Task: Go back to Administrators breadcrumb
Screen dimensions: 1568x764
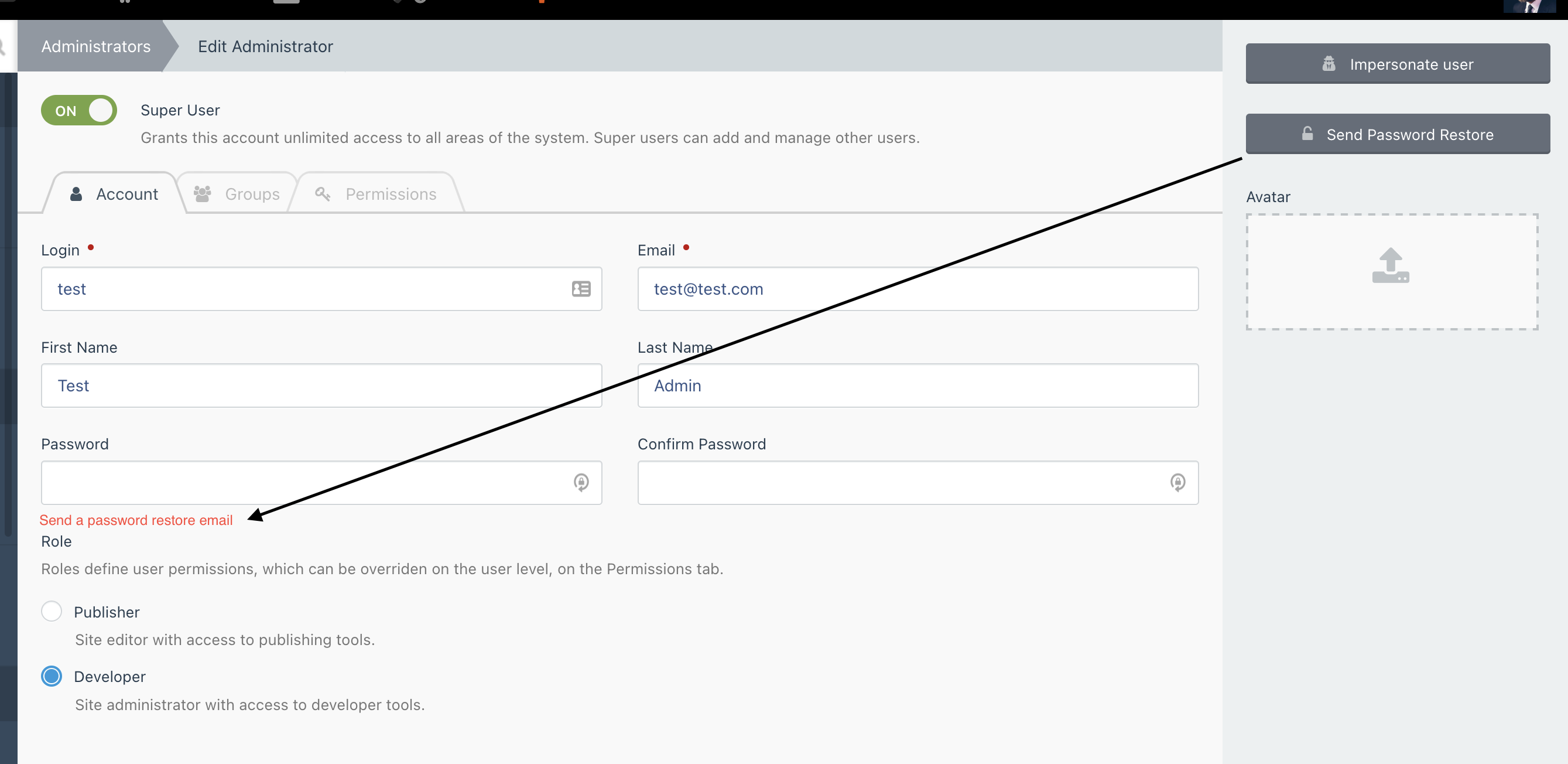Action: 95,46
